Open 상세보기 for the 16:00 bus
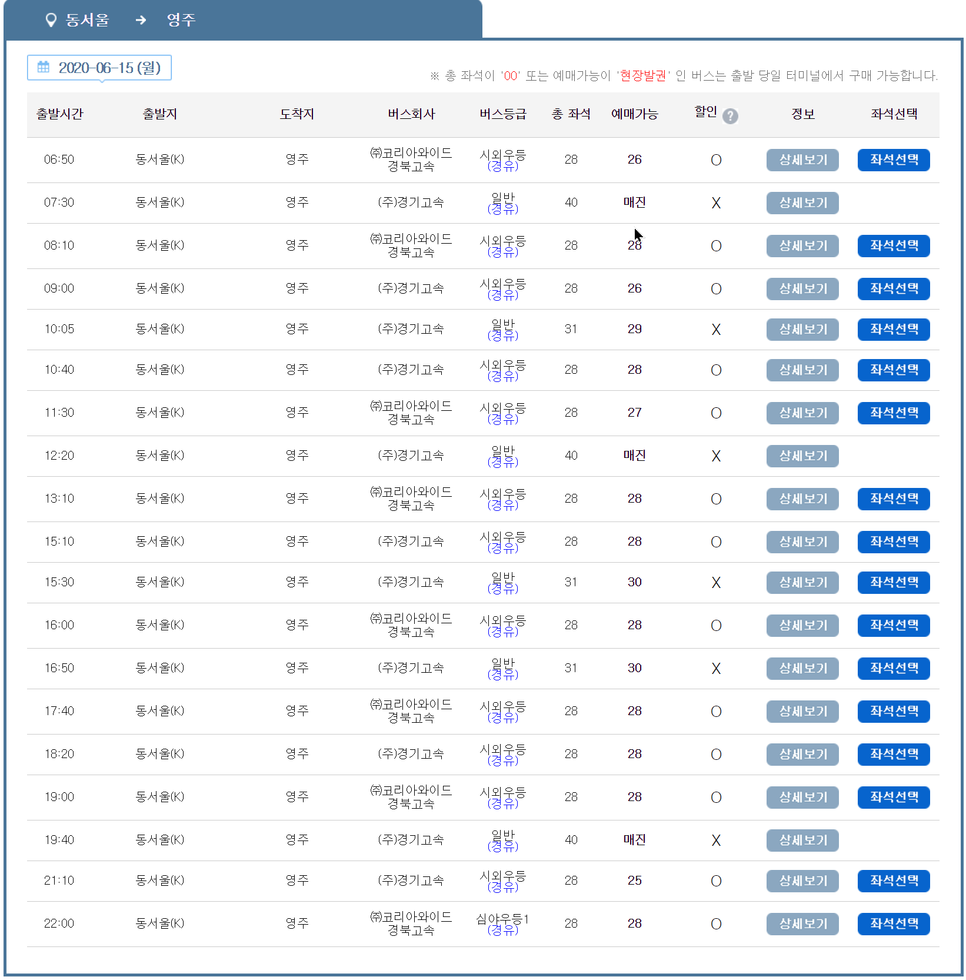The image size is (966, 980). tap(802, 626)
